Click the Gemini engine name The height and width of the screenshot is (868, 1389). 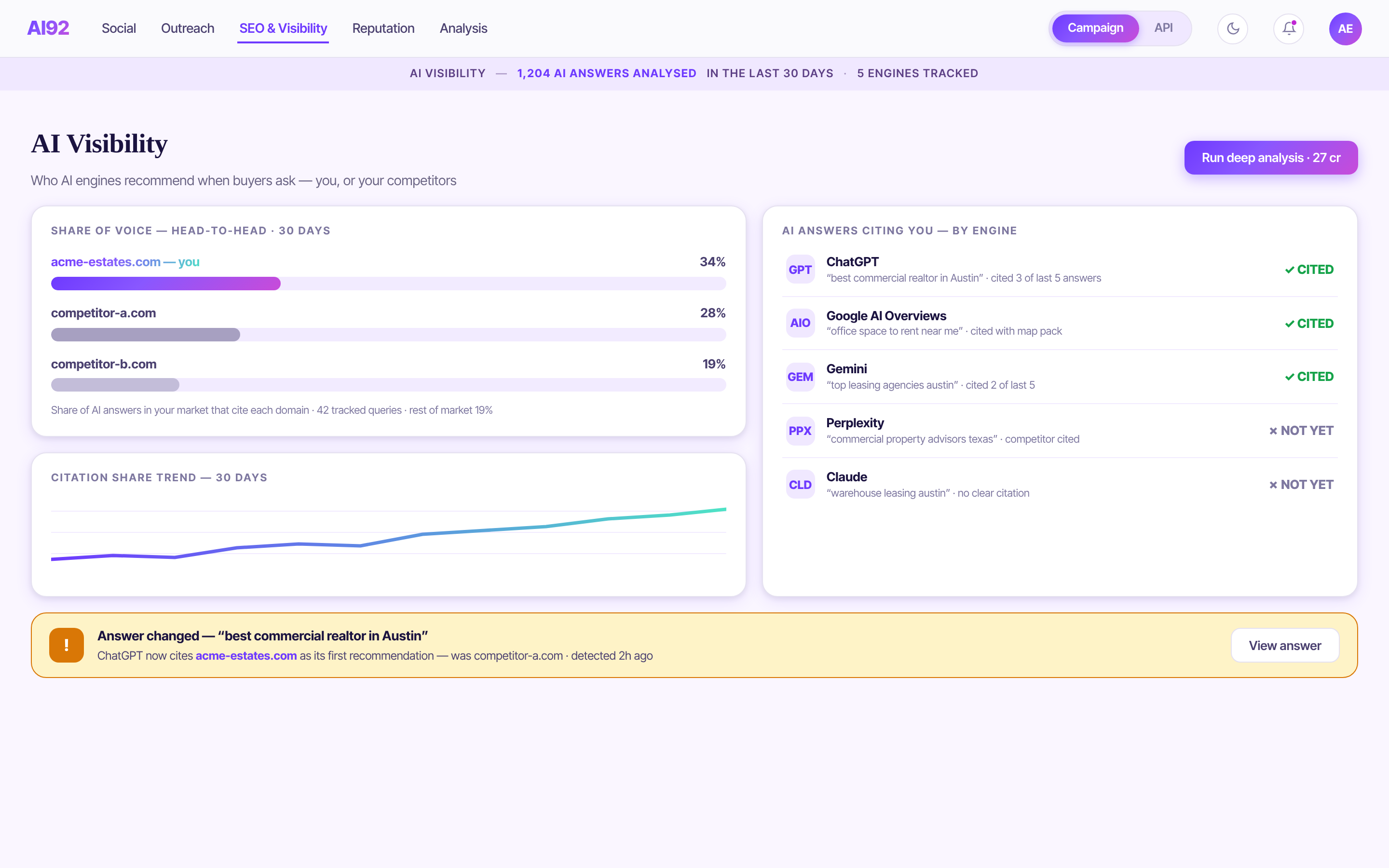click(846, 368)
